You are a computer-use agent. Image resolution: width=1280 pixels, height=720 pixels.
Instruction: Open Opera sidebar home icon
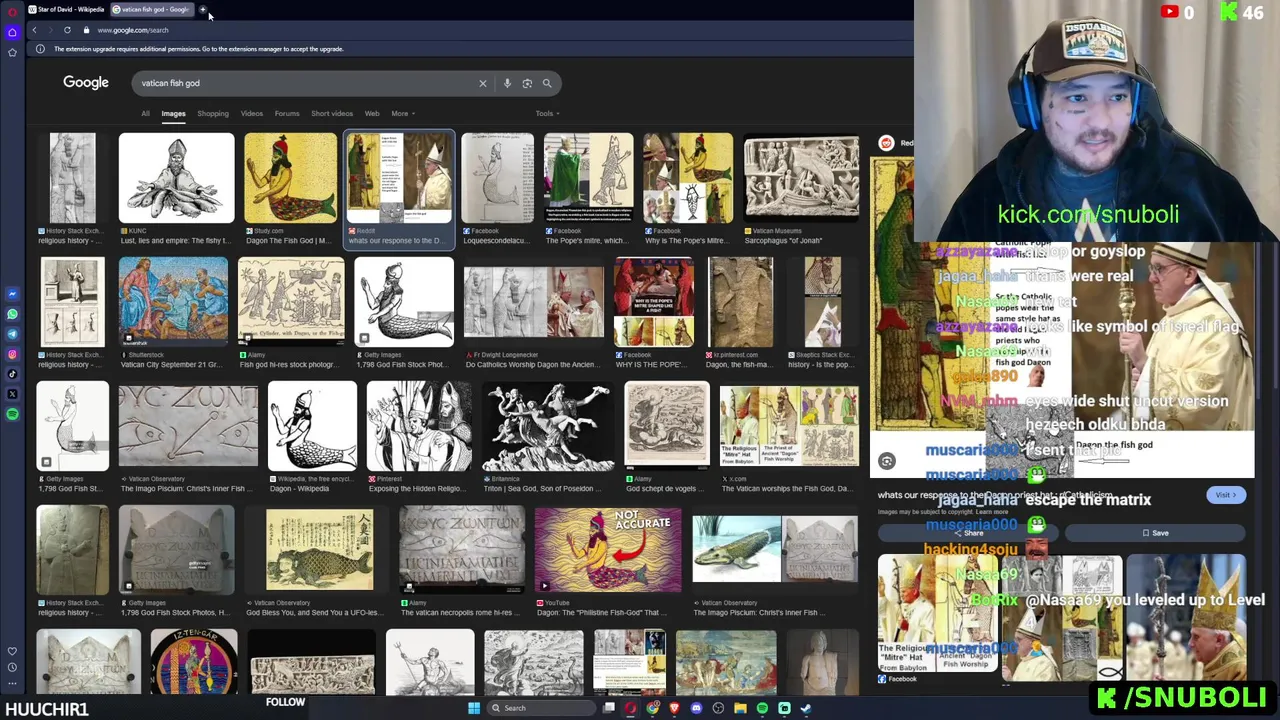click(12, 32)
